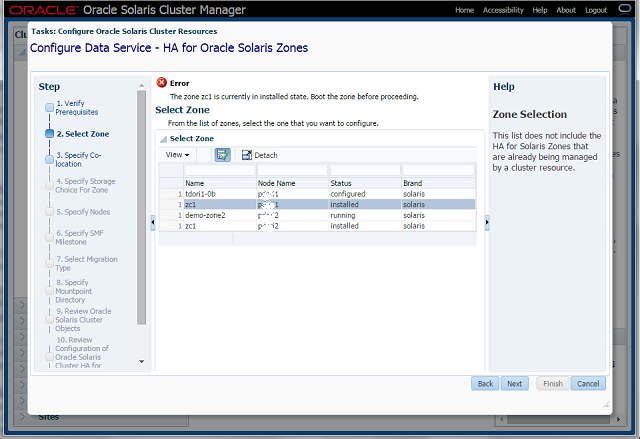This screenshot has width=640, height=439.
Task: Select the highlighted zc1 installed row
Action: point(317,204)
